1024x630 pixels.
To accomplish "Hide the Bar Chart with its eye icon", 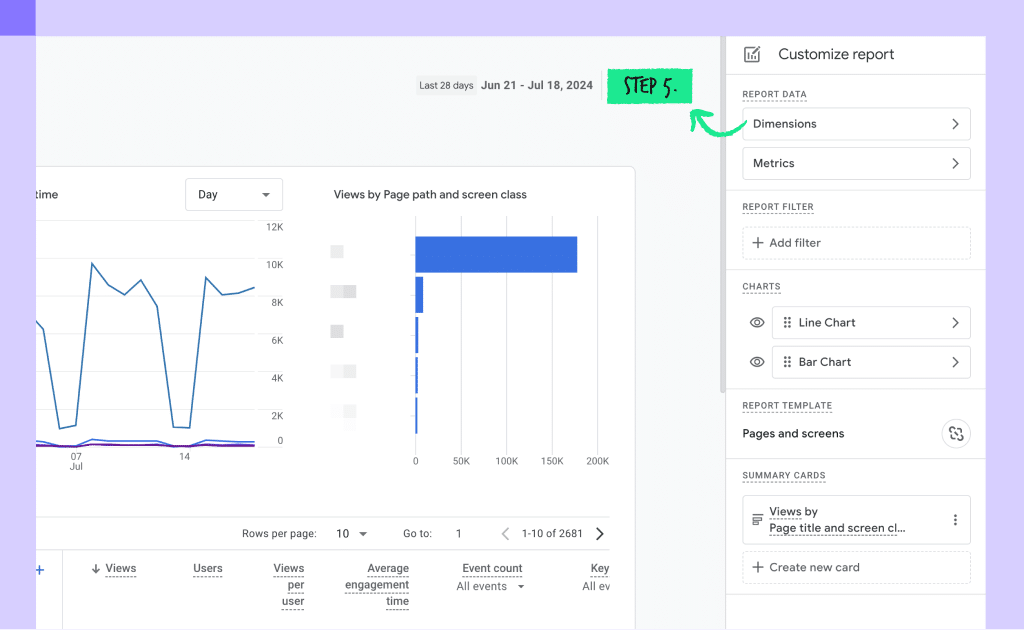I will click(x=757, y=362).
